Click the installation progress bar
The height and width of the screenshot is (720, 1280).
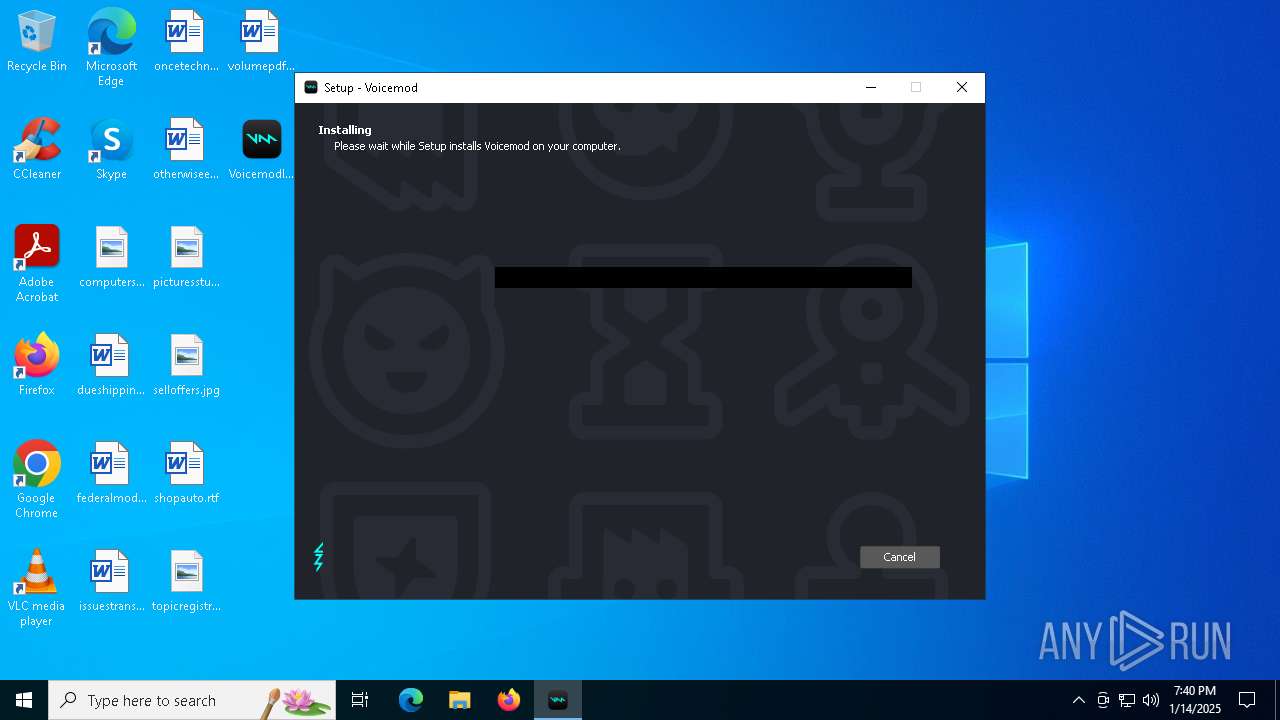(x=703, y=277)
